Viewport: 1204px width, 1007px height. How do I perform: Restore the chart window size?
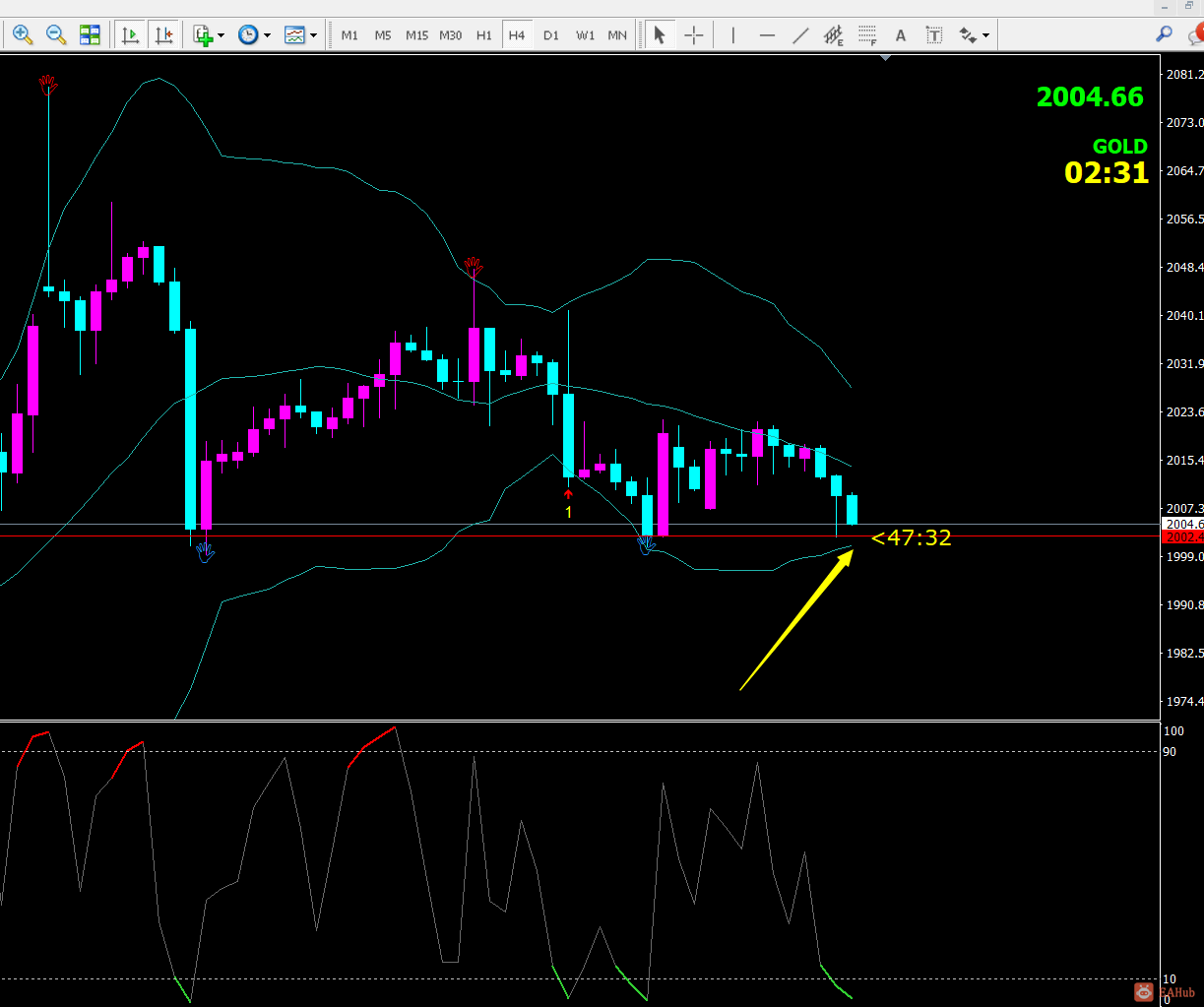pos(1188,6)
